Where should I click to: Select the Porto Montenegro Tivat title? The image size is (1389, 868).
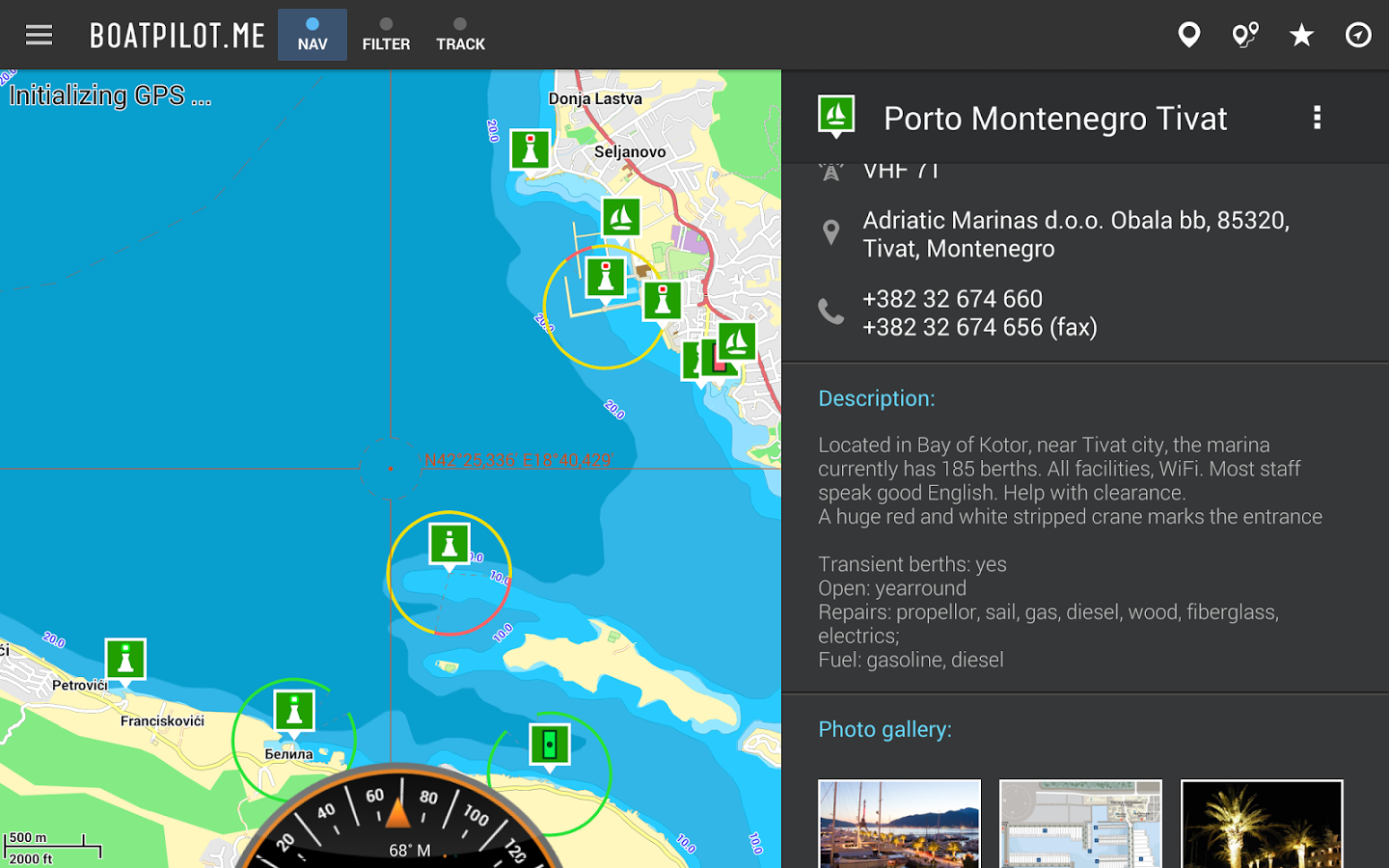pos(1055,119)
